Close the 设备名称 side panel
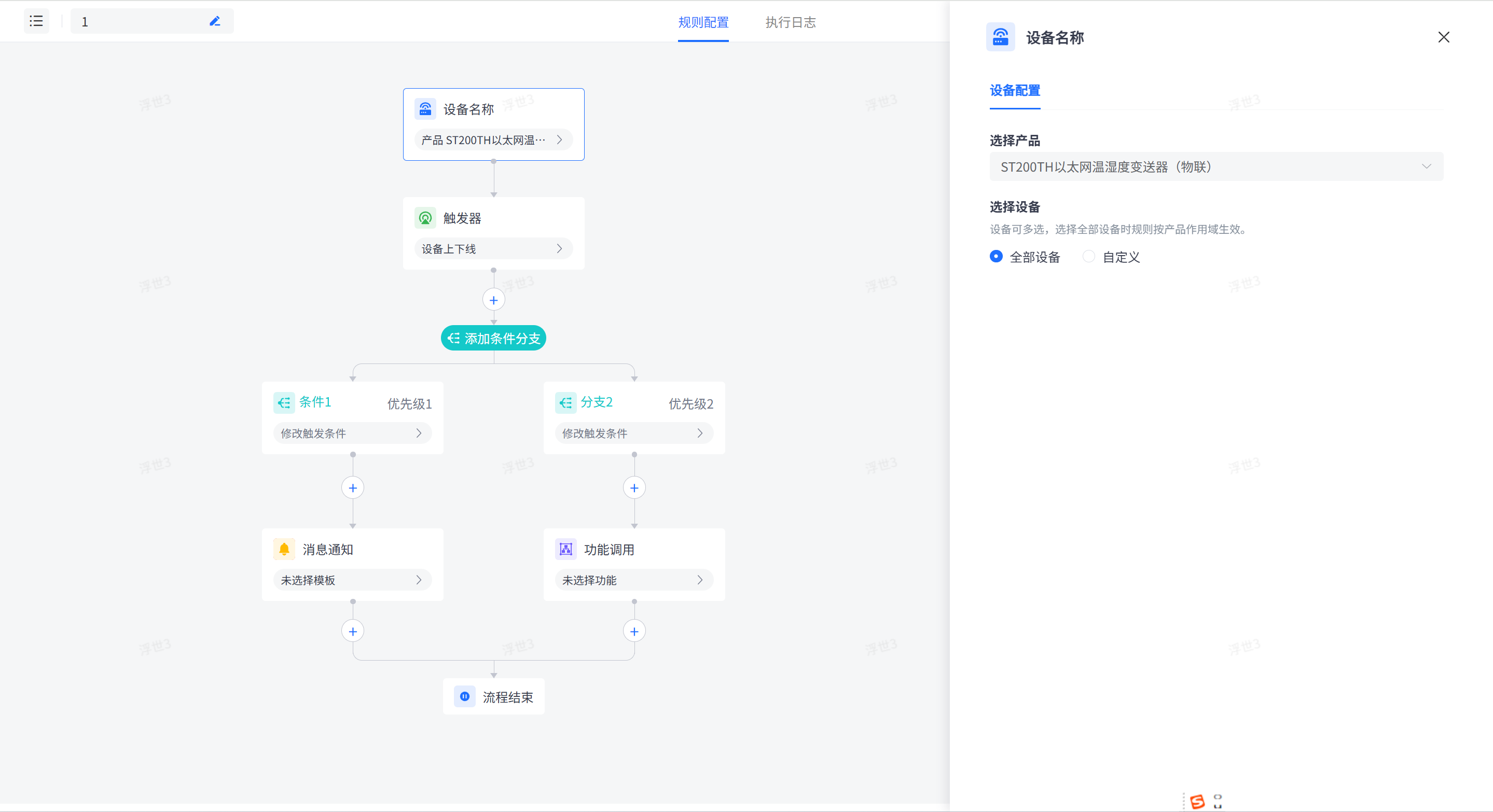Image resolution: width=1493 pixels, height=812 pixels. tap(1443, 38)
